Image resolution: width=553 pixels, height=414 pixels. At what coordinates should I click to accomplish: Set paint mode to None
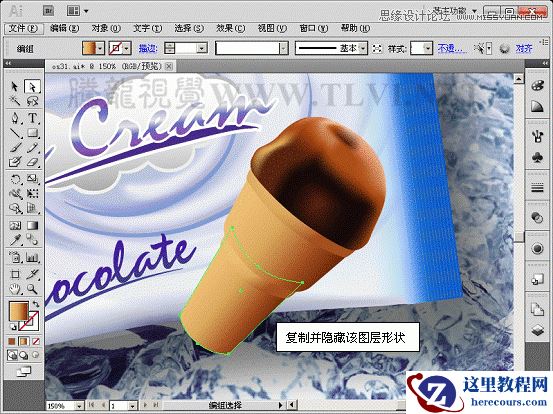pyautogui.click(x=36, y=341)
